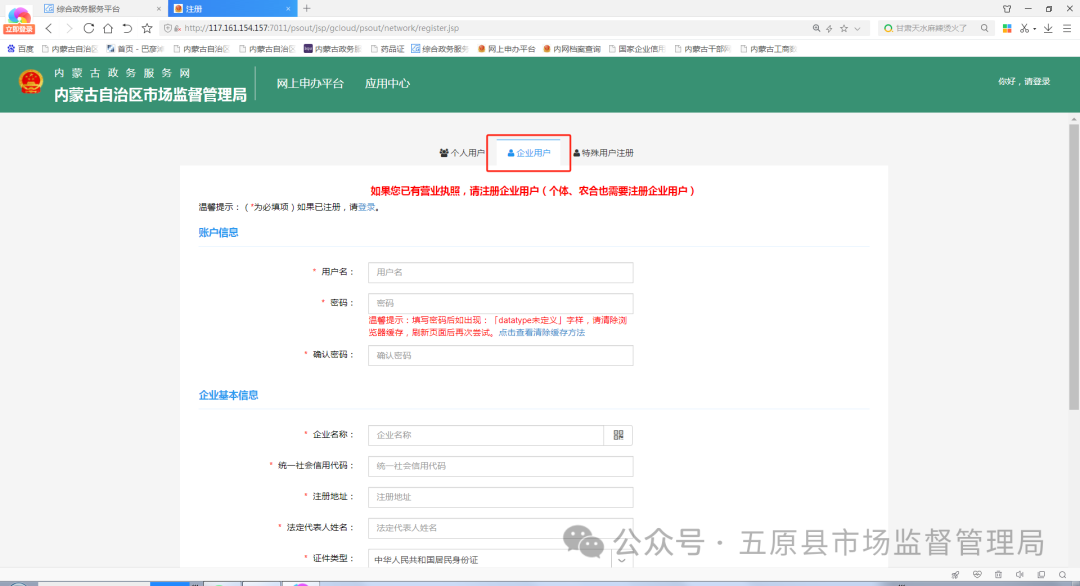Click the browser back arrow
The image size is (1080, 586).
[48, 28]
